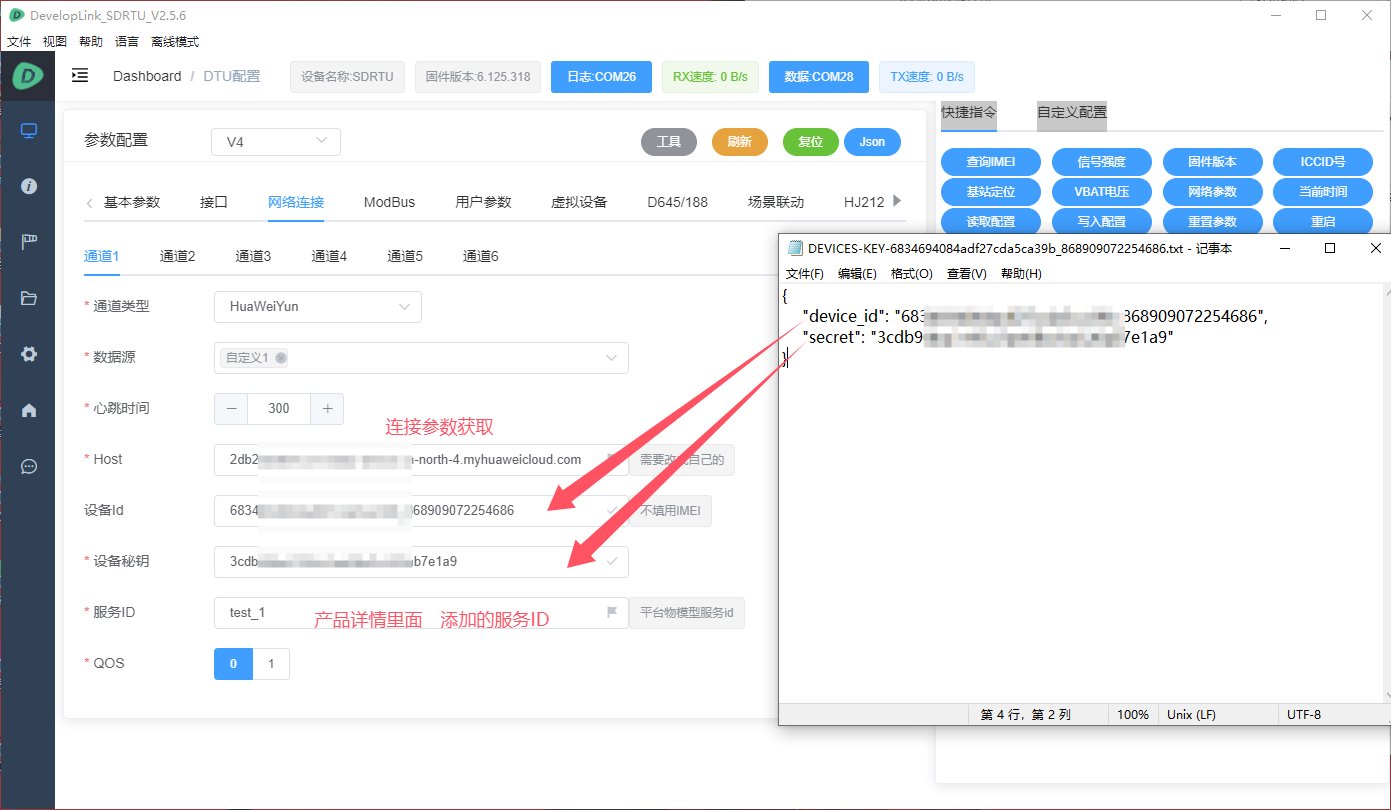Open the settings gear sidebar icon
Viewport: 1391px width, 810px height.
click(28, 354)
